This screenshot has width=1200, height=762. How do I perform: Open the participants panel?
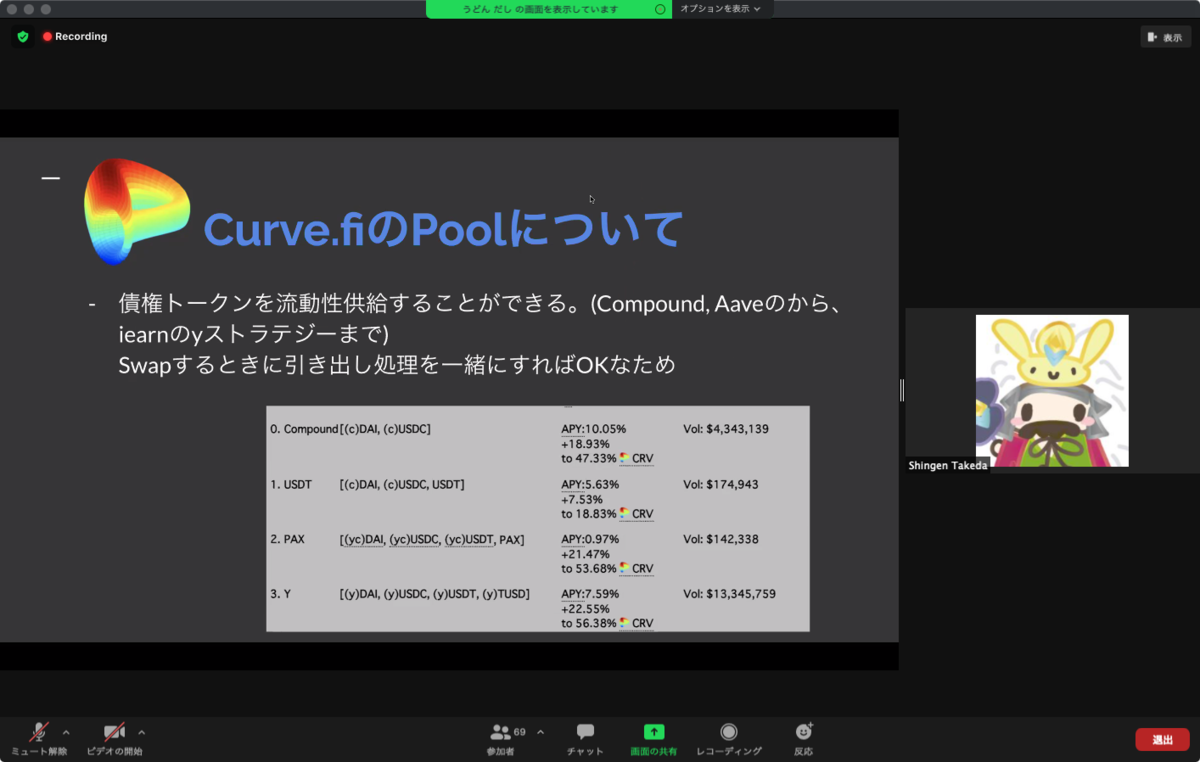coord(501,738)
